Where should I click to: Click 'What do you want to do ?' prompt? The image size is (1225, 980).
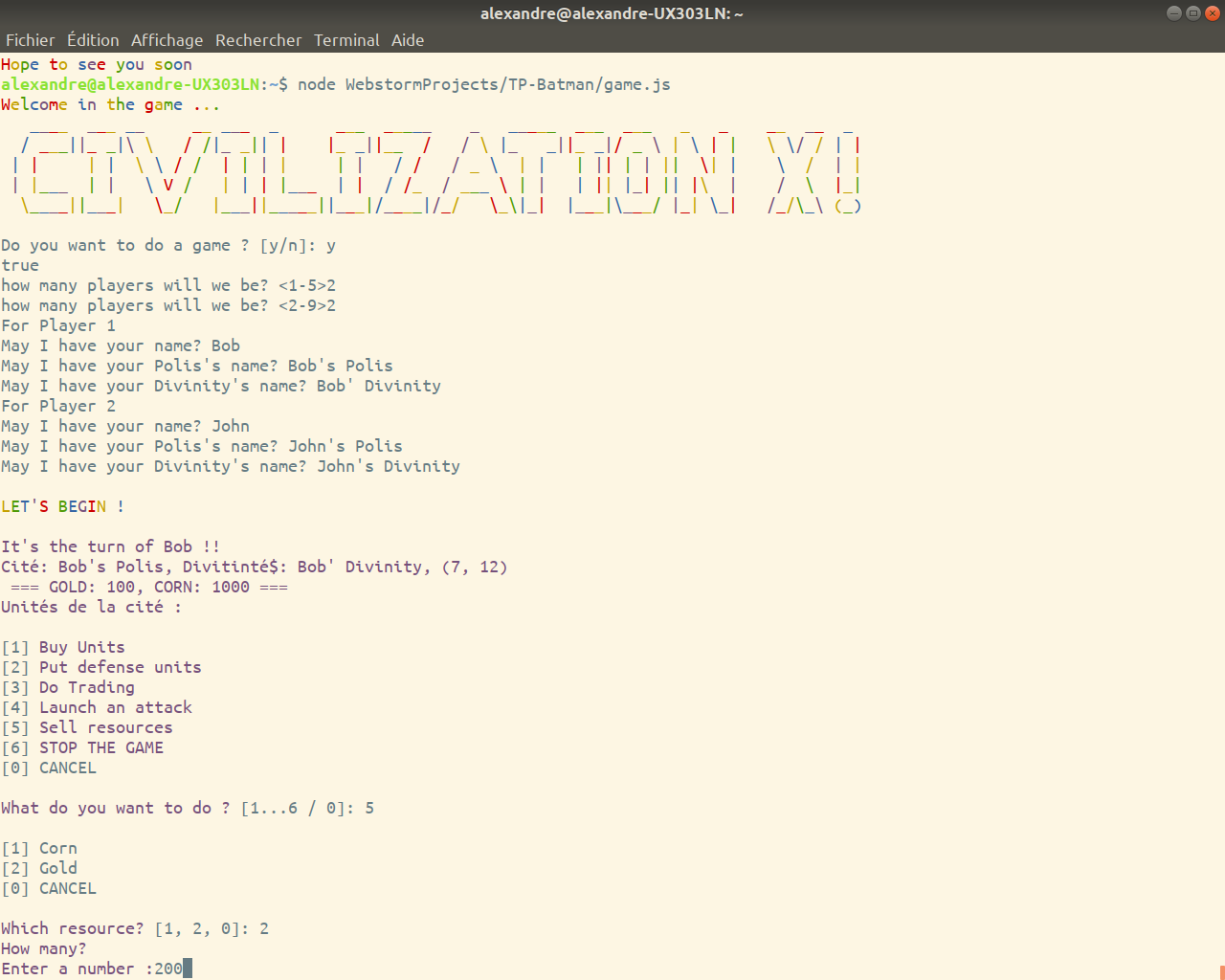(x=188, y=808)
